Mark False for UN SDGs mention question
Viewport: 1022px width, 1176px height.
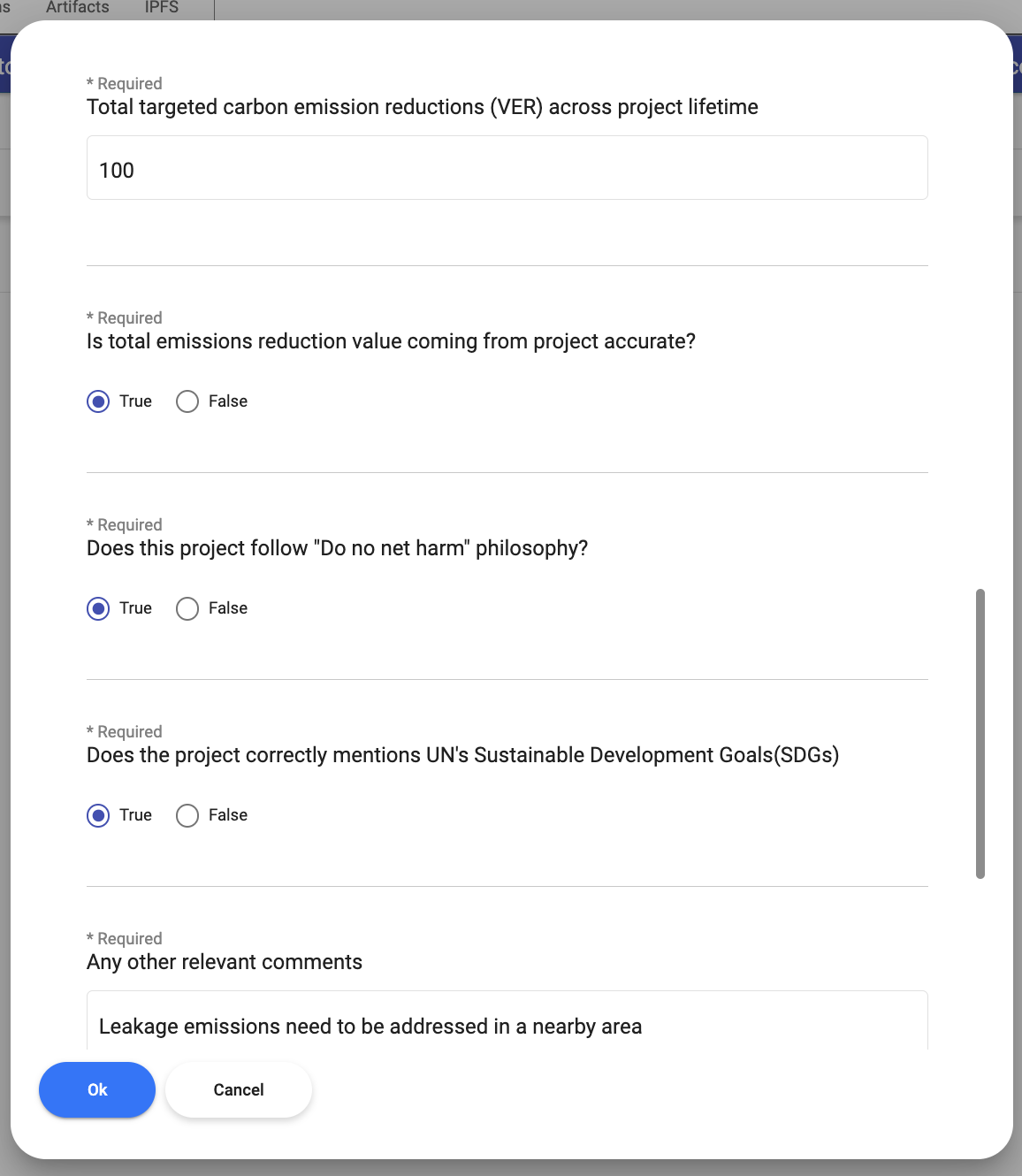pyautogui.click(x=187, y=815)
